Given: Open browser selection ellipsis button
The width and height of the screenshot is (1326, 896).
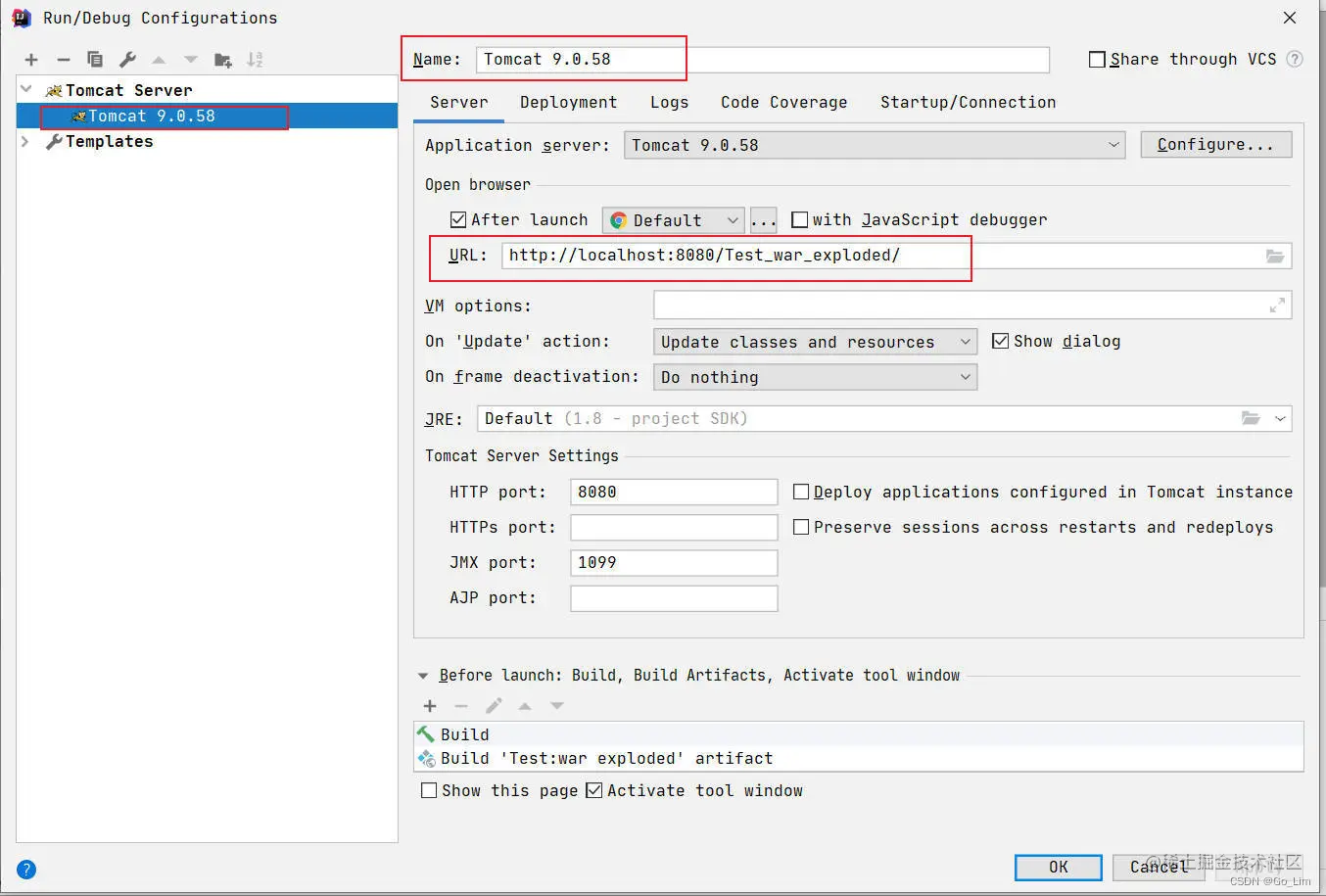Looking at the screenshot, I should (764, 220).
